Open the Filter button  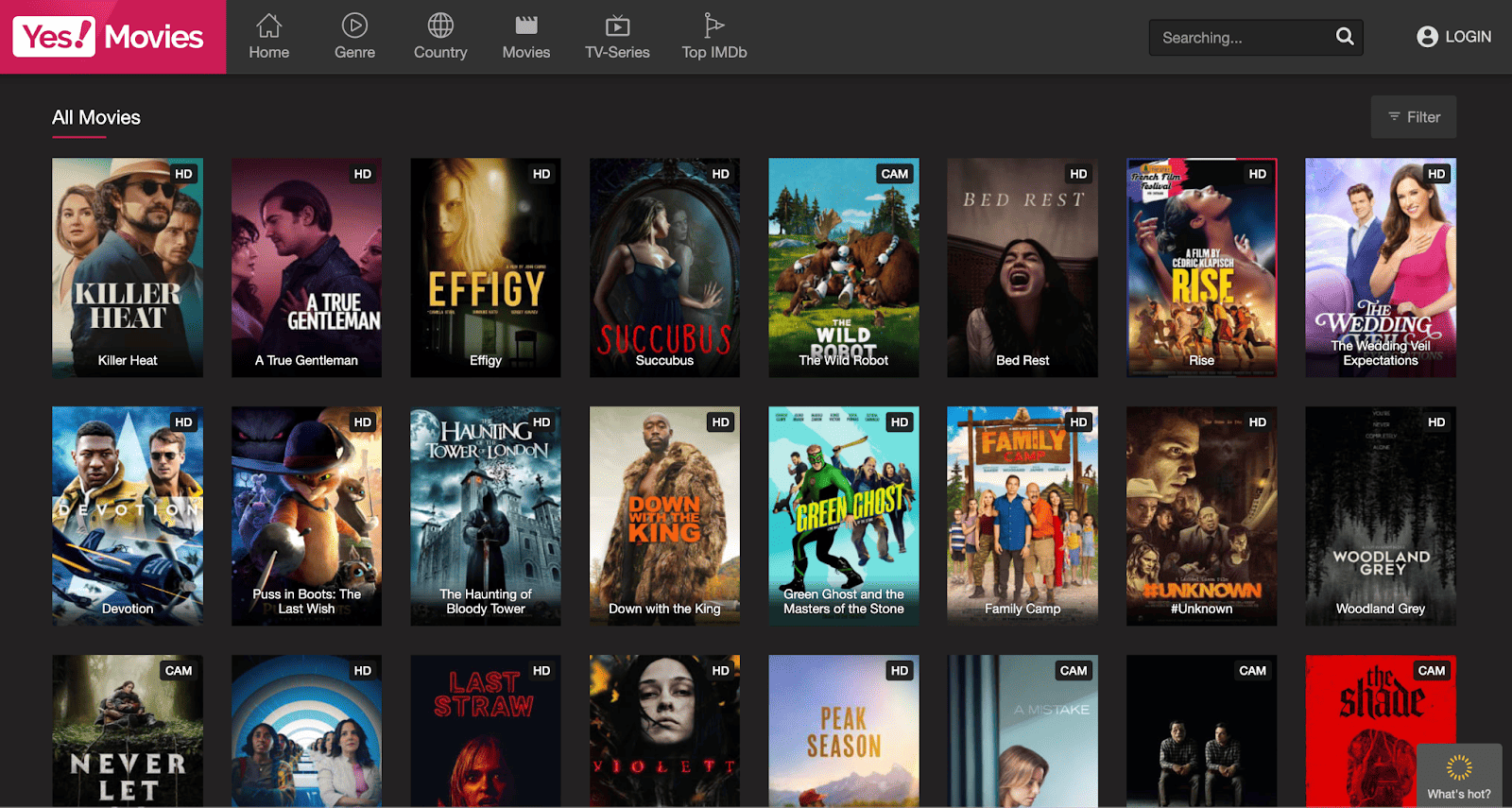(x=1414, y=117)
